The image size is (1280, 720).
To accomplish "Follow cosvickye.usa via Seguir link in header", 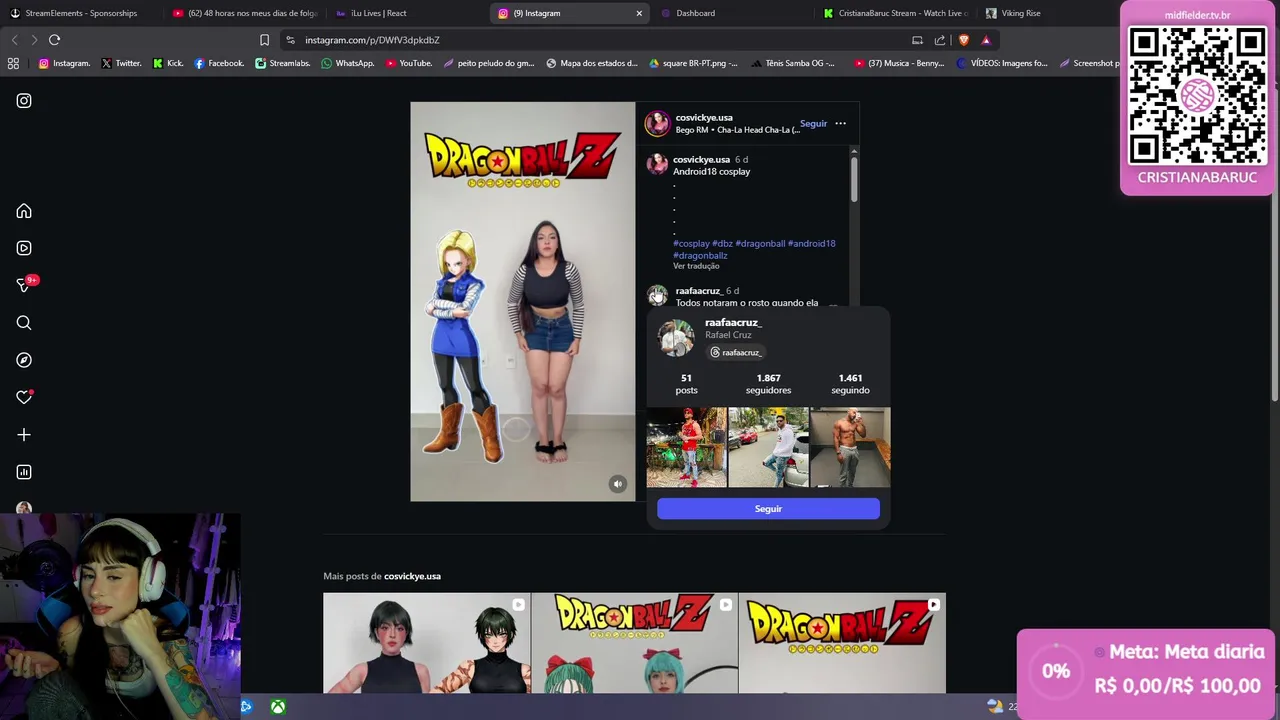I will [813, 124].
